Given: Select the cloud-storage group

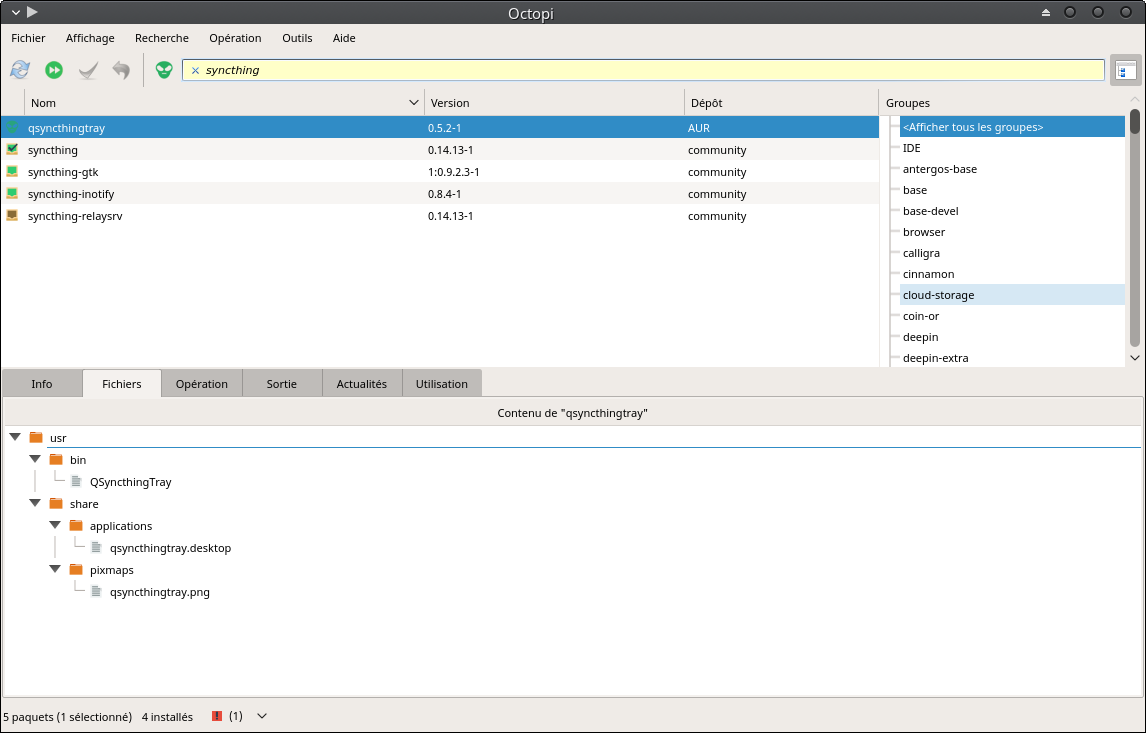Looking at the screenshot, I should click(1012, 295).
